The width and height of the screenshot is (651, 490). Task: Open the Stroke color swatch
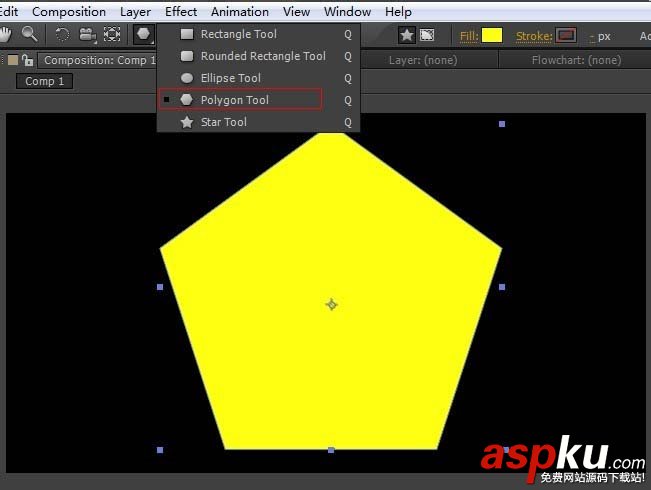pyautogui.click(x=566, y=35)
